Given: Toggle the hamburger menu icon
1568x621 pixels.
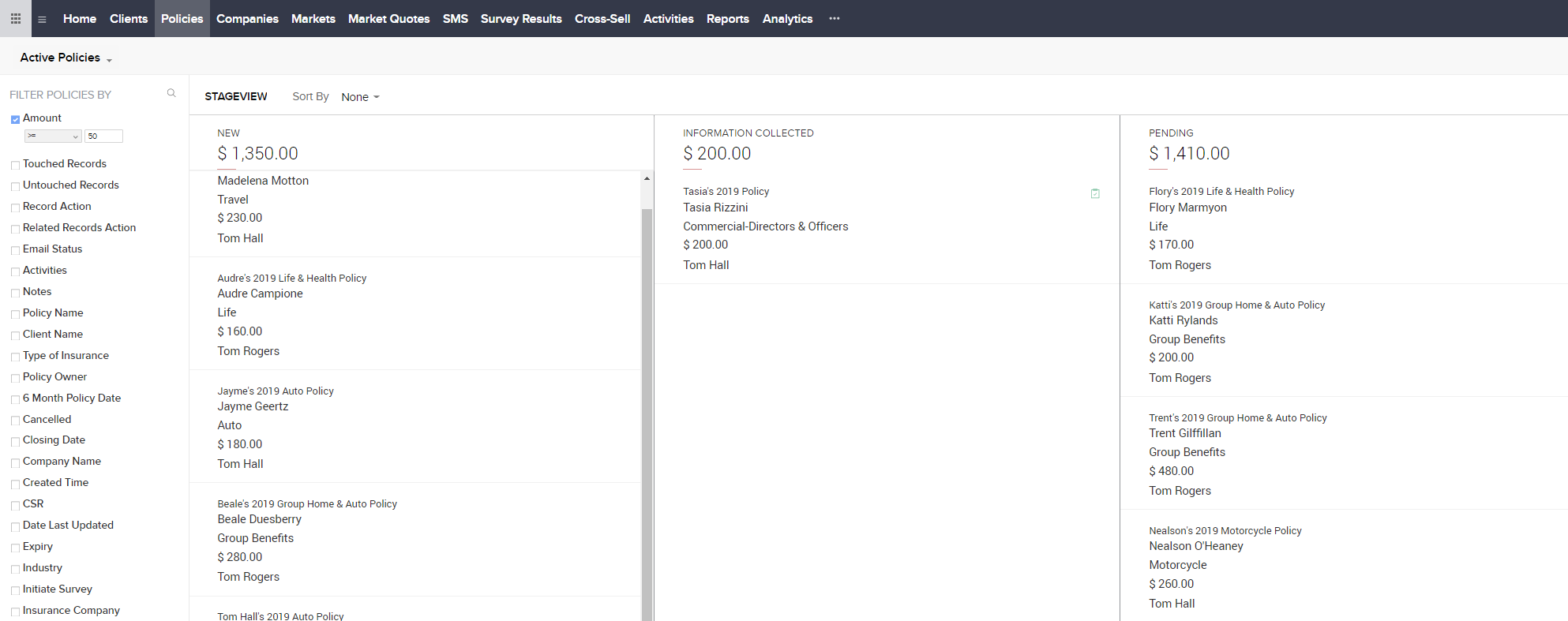Looking at the screenshot, I should (x=42, y=19).
